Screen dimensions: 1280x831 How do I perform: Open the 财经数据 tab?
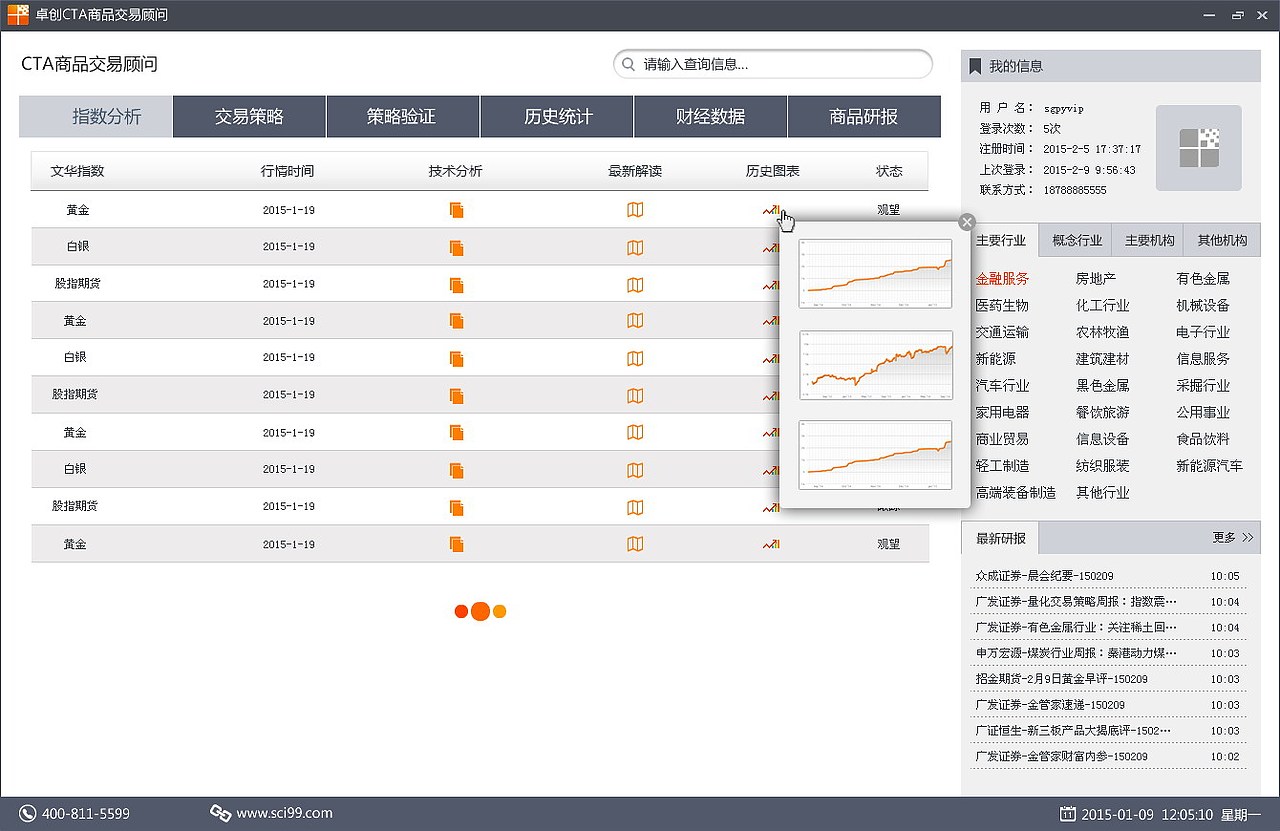pyautogui.click(x=710, y=116)
